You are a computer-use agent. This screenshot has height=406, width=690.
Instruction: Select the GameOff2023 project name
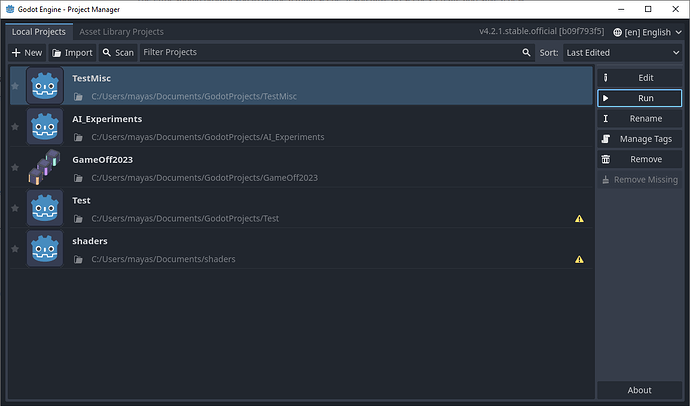coord(103,160)
